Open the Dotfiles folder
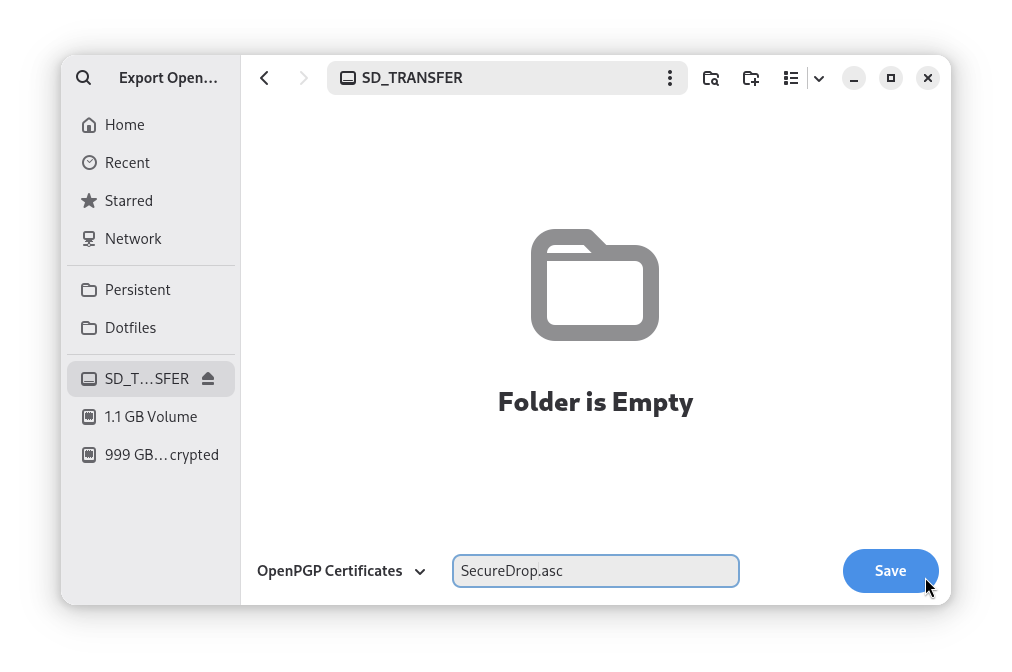 coord(130,327)
